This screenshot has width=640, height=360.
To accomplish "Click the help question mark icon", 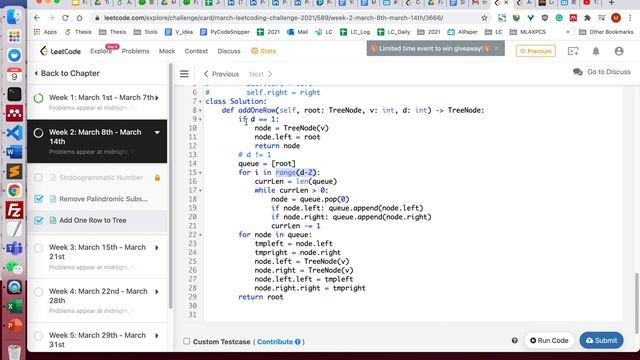I will coord(514,340).
